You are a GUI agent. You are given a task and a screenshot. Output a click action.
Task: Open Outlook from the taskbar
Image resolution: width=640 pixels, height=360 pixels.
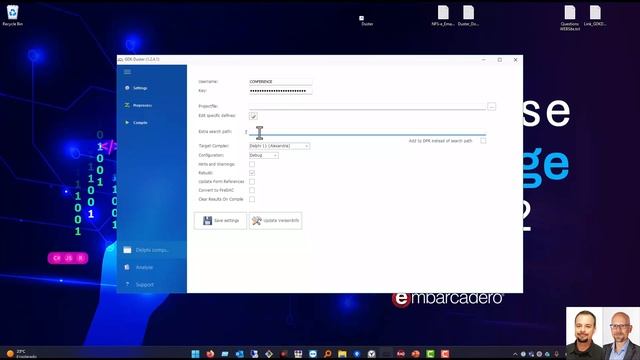click(x=240, y=353)
